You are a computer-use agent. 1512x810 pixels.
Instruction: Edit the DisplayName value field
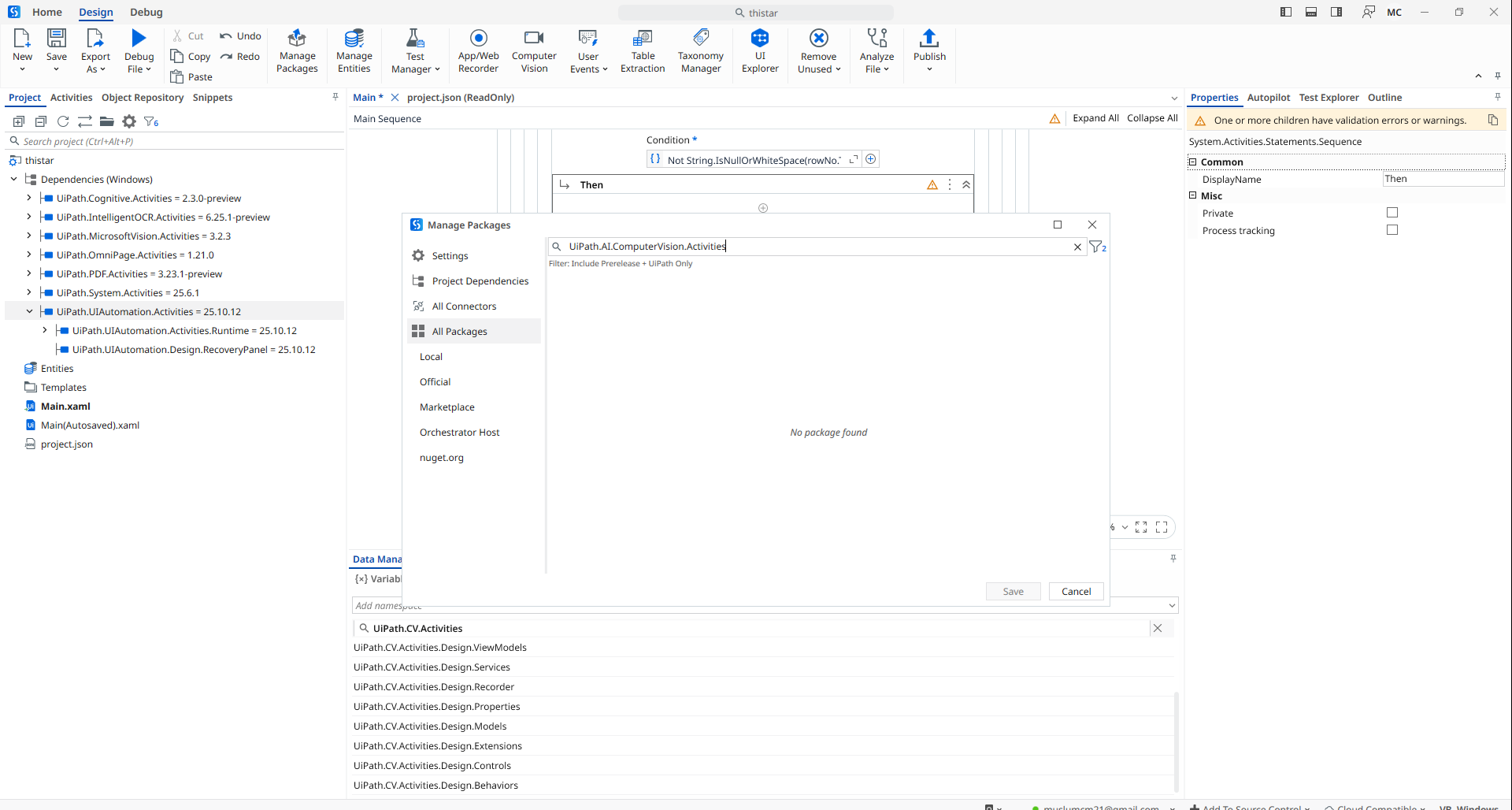pos(1443,179)
